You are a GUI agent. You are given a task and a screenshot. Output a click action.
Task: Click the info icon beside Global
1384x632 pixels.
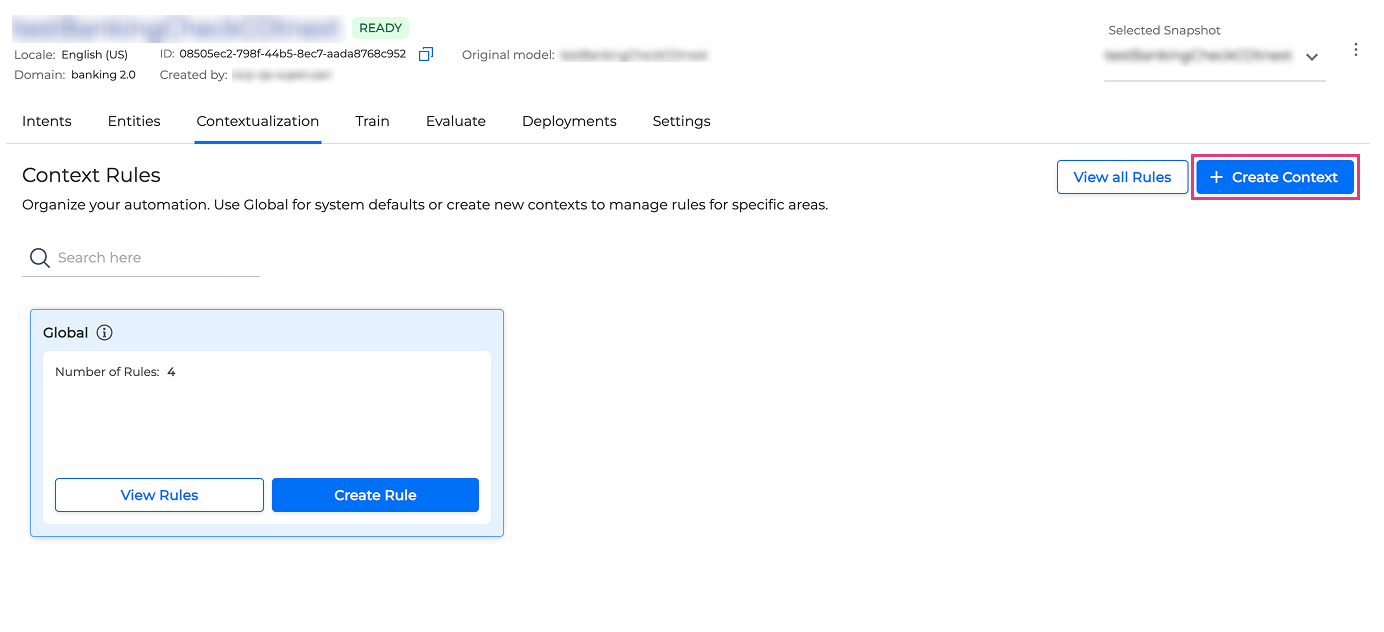[x=104, y=333]
